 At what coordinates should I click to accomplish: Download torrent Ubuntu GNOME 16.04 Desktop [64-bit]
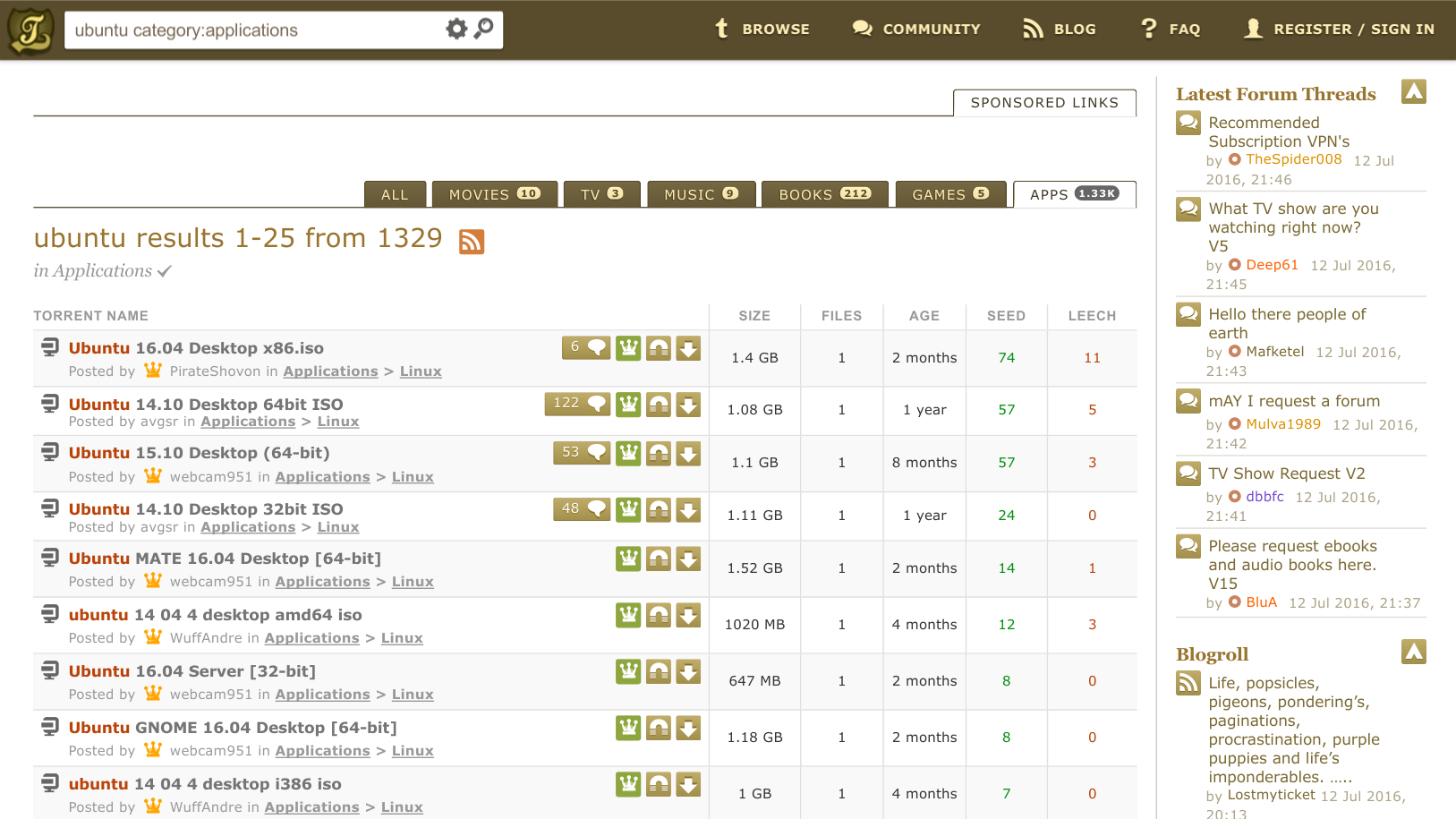688,729
